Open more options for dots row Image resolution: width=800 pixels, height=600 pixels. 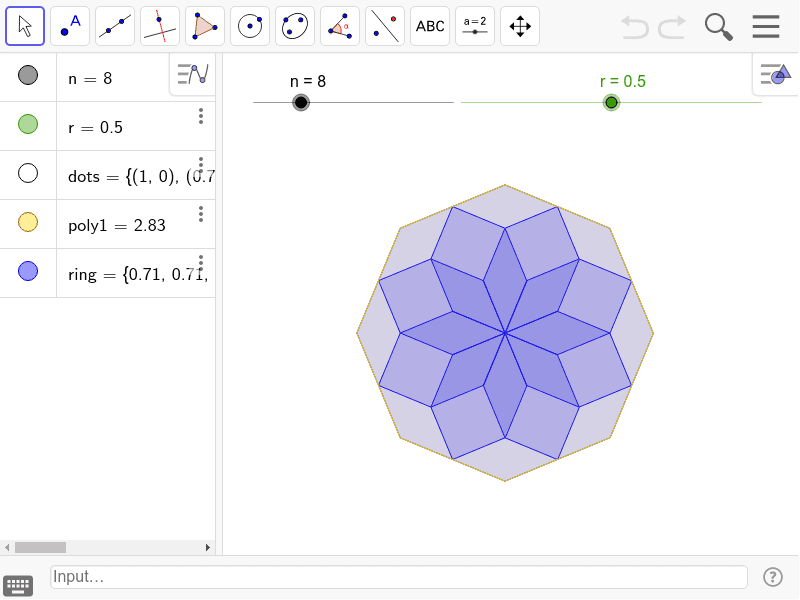pos(201,165)
